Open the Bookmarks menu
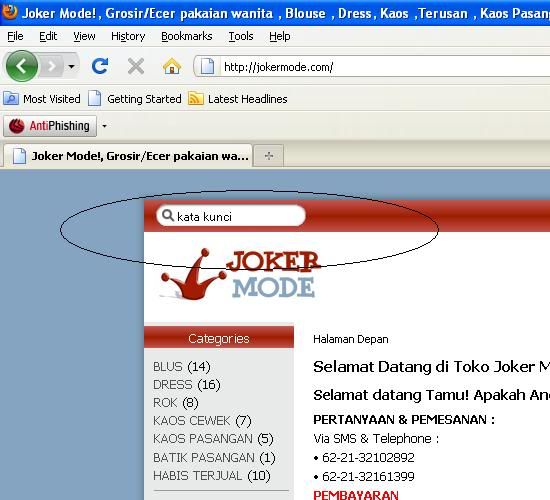The width and height of the screenshot is (550, 500). click(187, 36)
